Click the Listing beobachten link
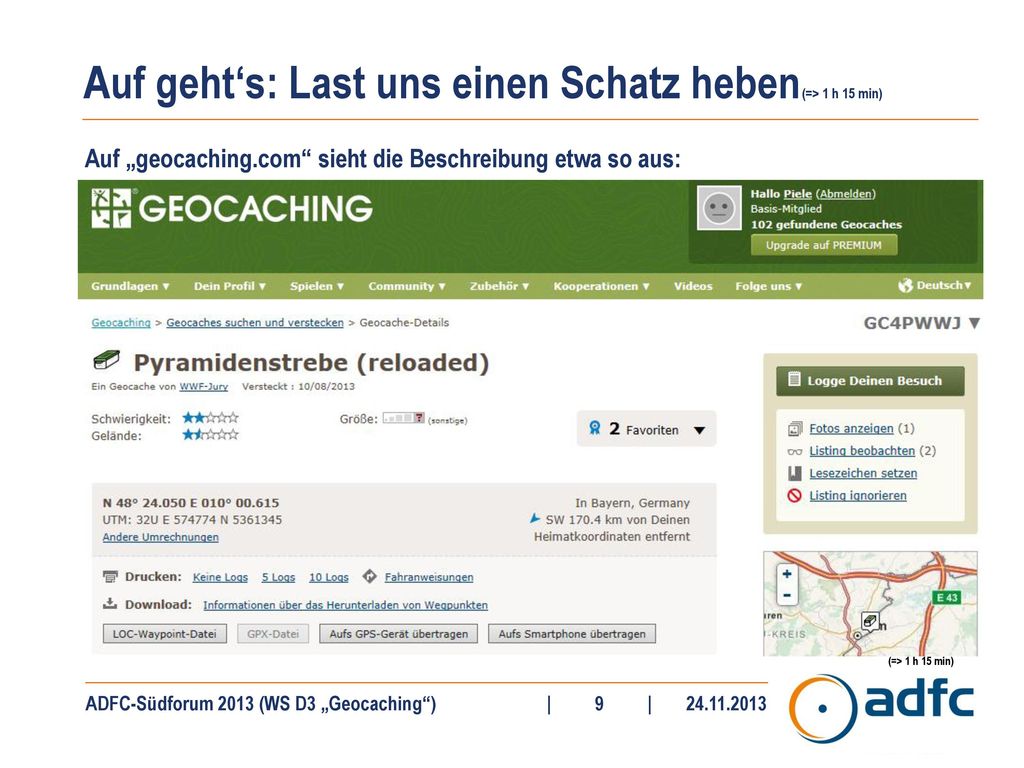 click(862, 451)
